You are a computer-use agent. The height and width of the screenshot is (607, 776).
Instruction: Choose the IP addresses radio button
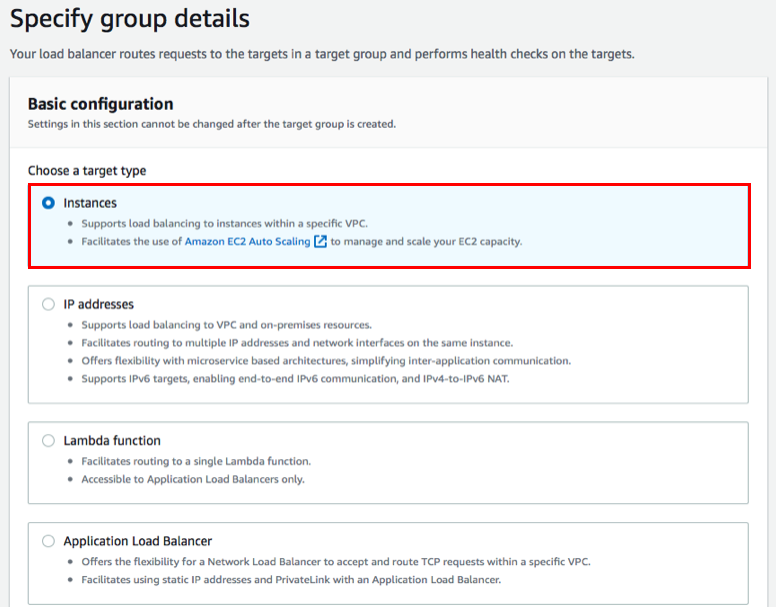click(48, 304)
